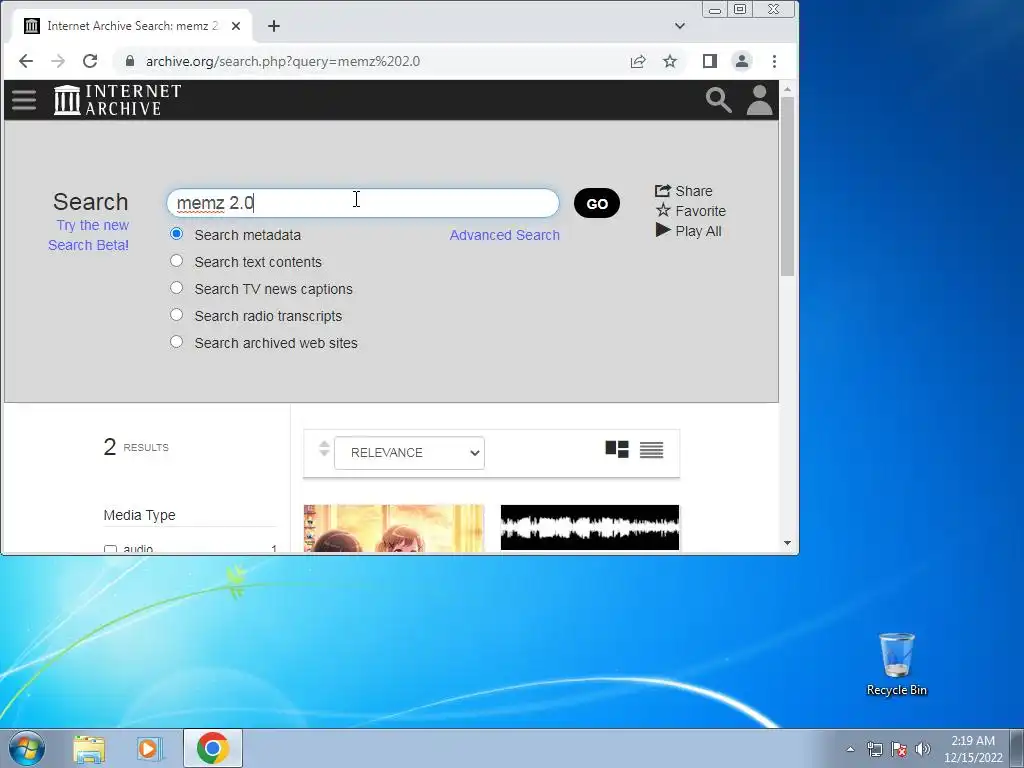1024x768 pixels.
Task: Open the Chrome three-dot menu
Action: [775, 61]
